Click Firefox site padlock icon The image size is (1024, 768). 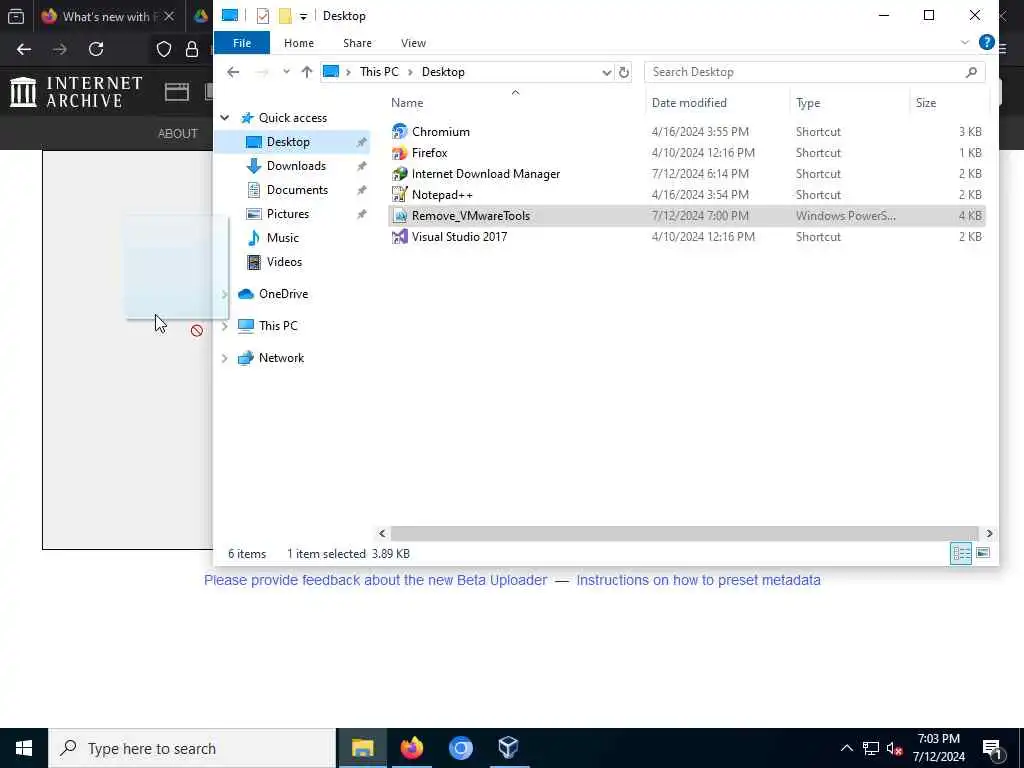pyautogui.click(x=192, y=49)
